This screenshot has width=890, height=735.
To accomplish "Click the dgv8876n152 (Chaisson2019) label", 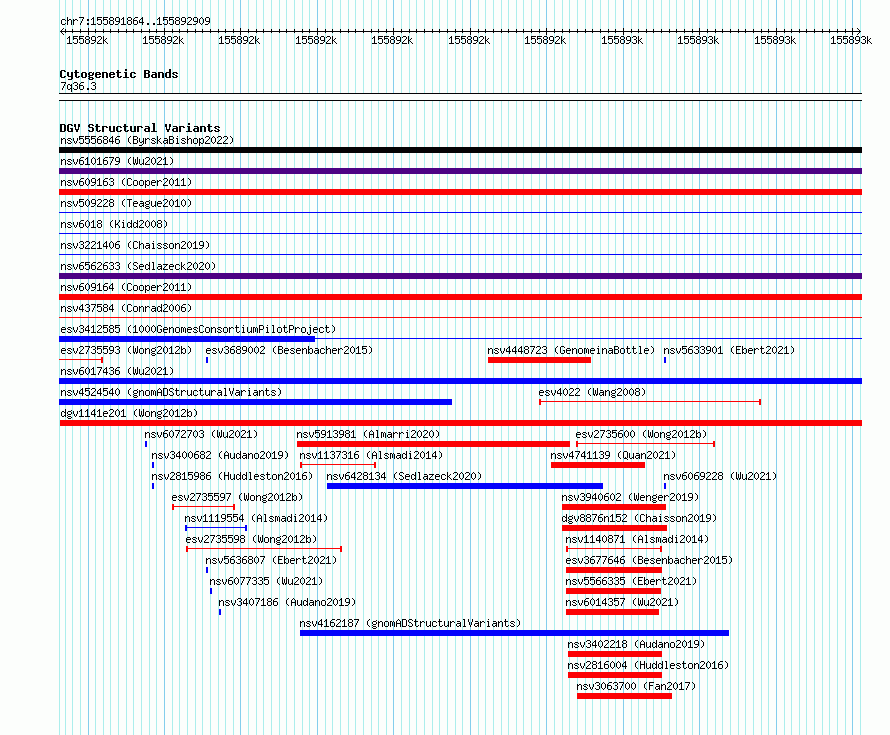I will pyautogui.click(x=639, y=518).
